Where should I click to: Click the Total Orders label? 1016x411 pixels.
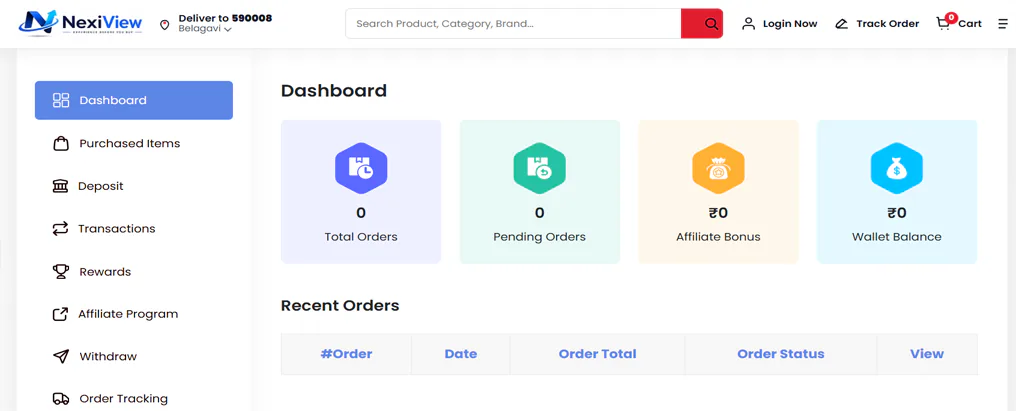tap(361, 237)
